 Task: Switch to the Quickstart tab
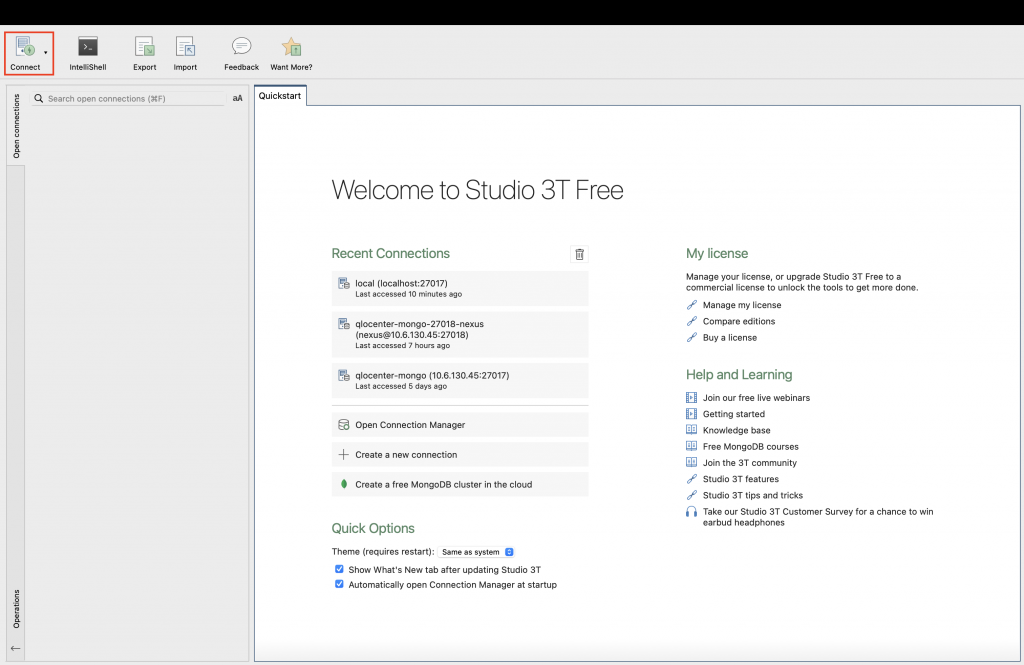point(280,95)
